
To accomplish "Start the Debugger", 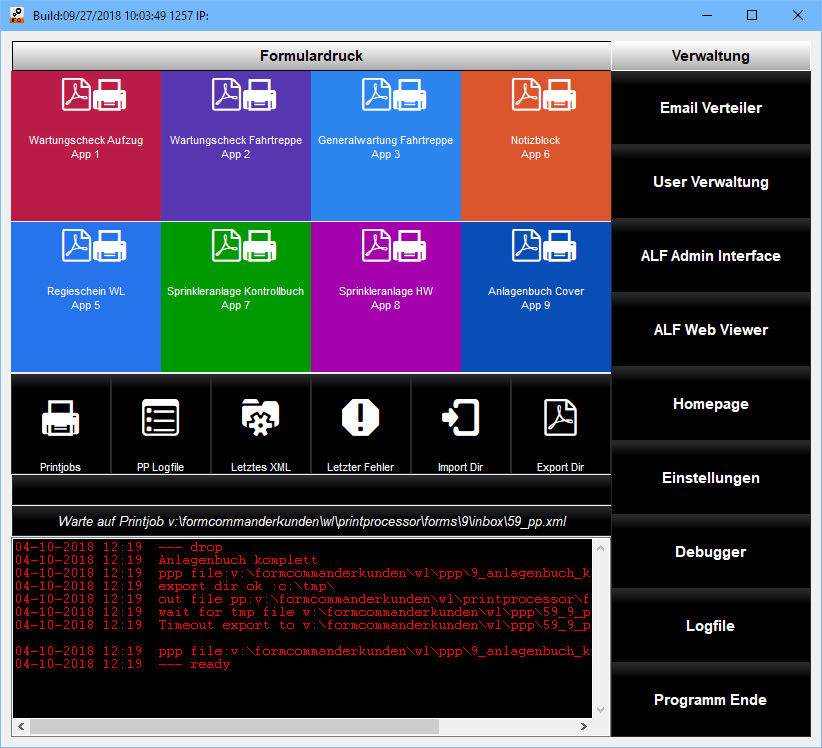I will (711, 552).
